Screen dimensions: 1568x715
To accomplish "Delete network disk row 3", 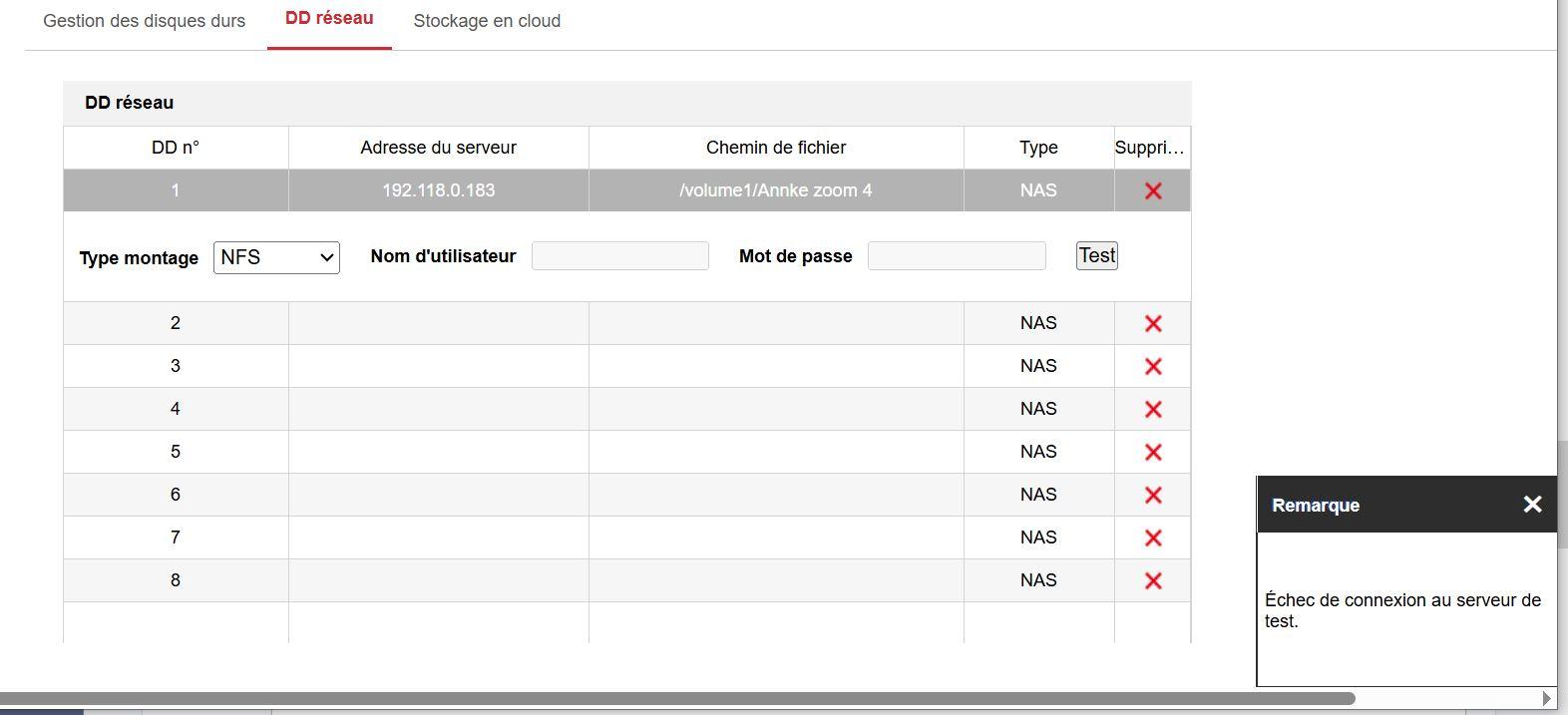I will point(1153,366).
